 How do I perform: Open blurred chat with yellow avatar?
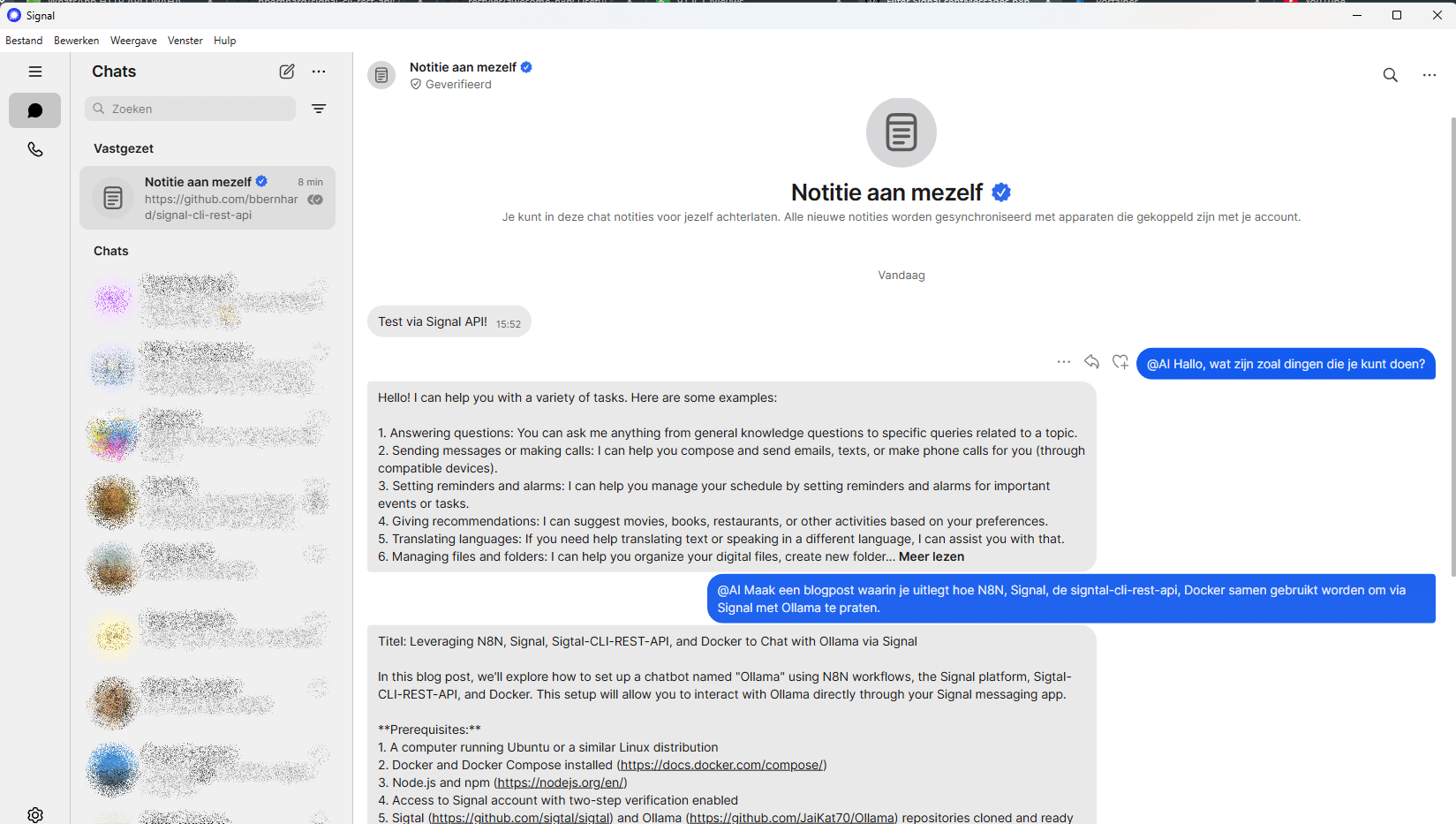(x=207, y=634)
